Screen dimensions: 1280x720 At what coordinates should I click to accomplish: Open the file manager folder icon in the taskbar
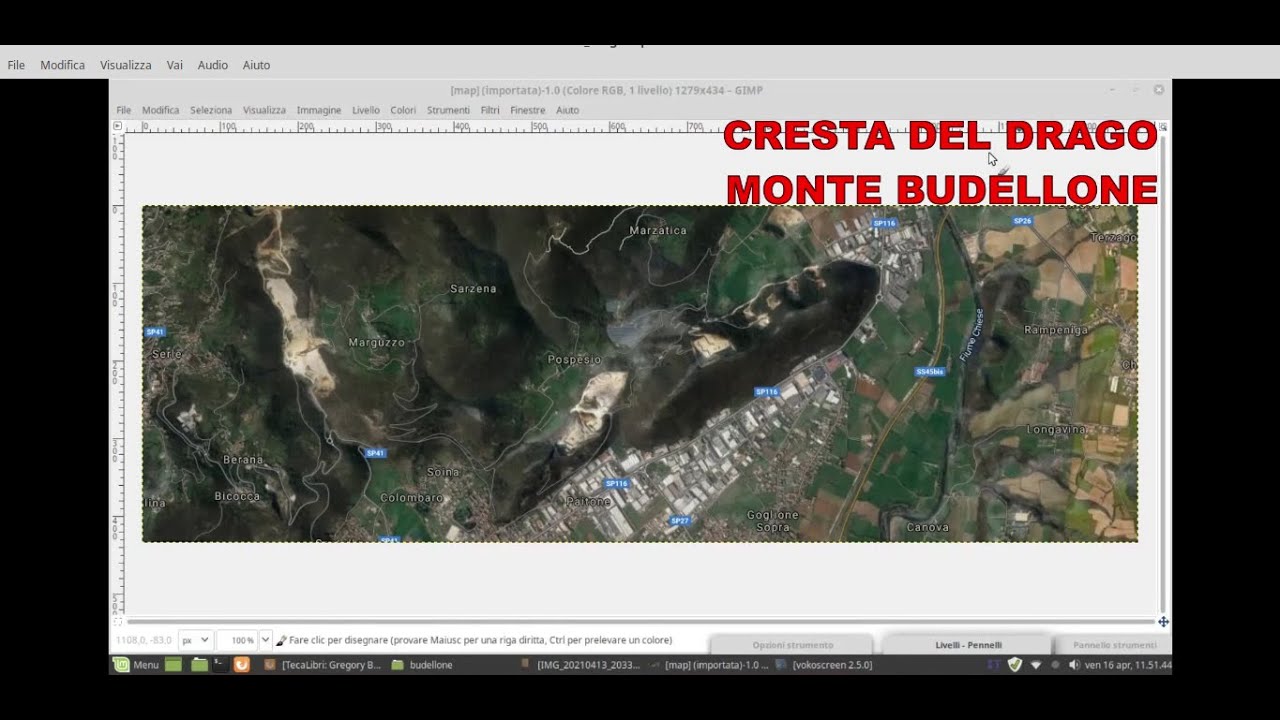[x=199, y=664]
